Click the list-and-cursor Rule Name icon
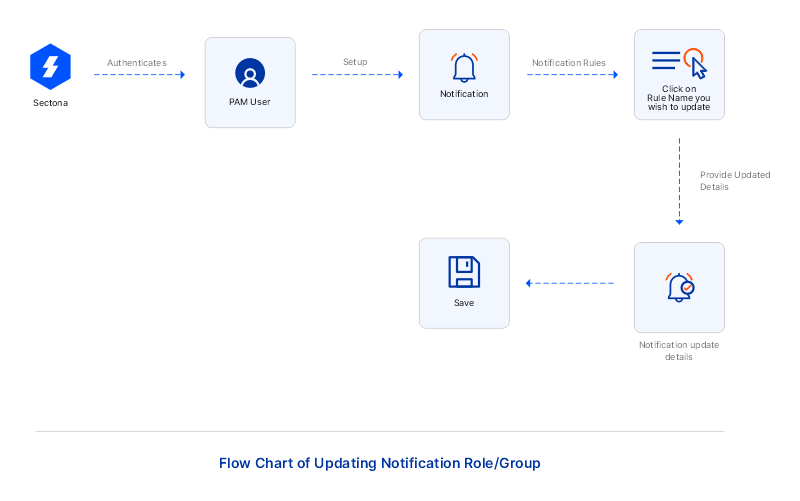Image resolution: width=800 pixels, height=501 pixels. coord(679,64)
